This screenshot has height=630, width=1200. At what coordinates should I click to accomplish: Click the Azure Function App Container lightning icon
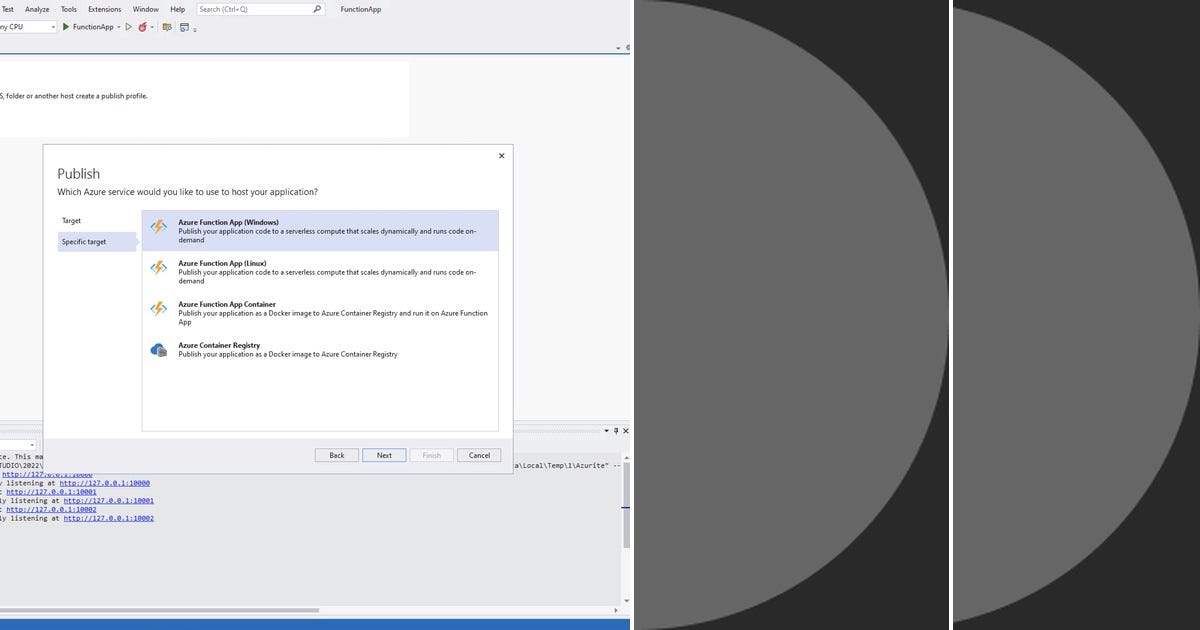[x=159, y=309]
